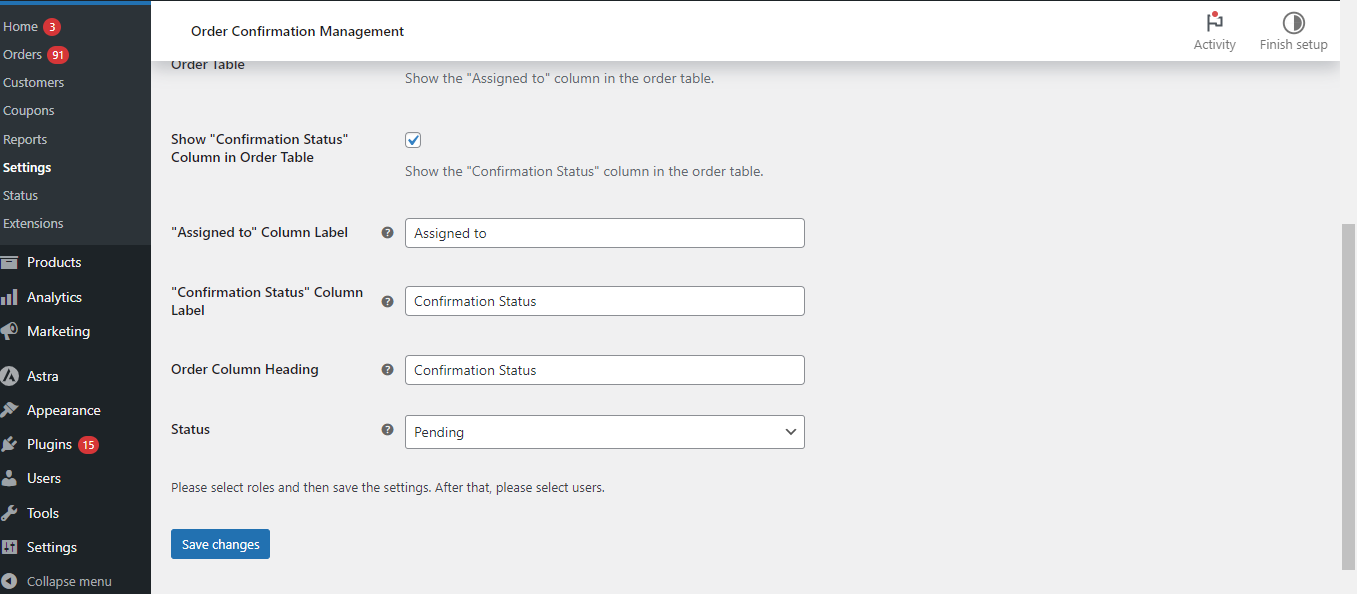Open the Status dropdown showing Pending
Screen dimensions: 1357x594
click(x=604, y=431)
